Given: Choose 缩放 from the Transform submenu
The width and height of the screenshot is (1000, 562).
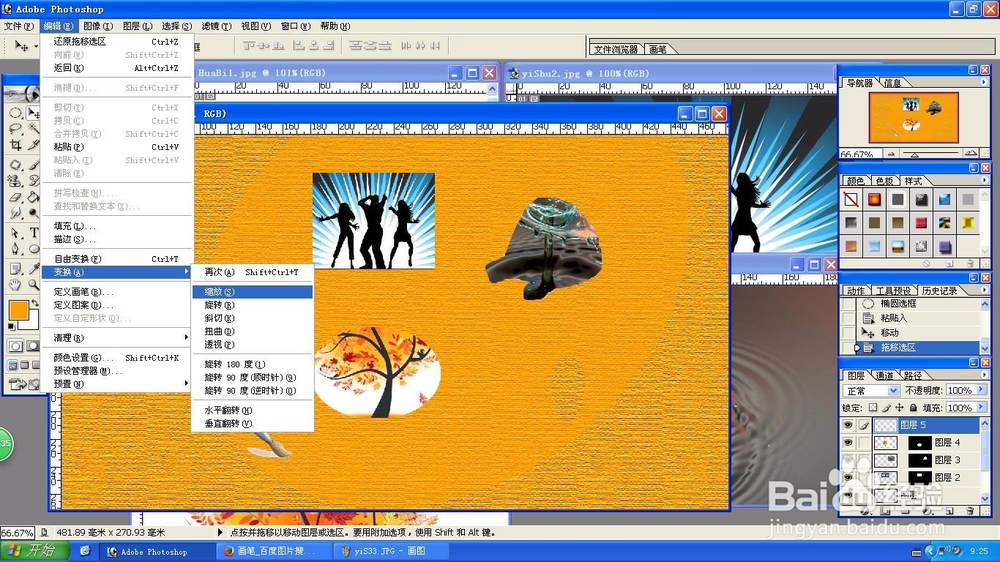Looking at the screenshot, I should tap(253, 292).
